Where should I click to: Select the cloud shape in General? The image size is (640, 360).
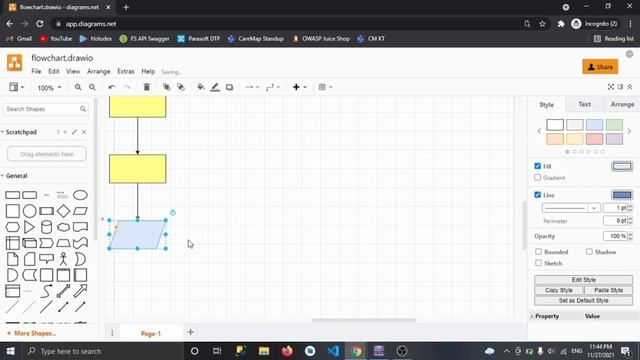tap(63, 227)
